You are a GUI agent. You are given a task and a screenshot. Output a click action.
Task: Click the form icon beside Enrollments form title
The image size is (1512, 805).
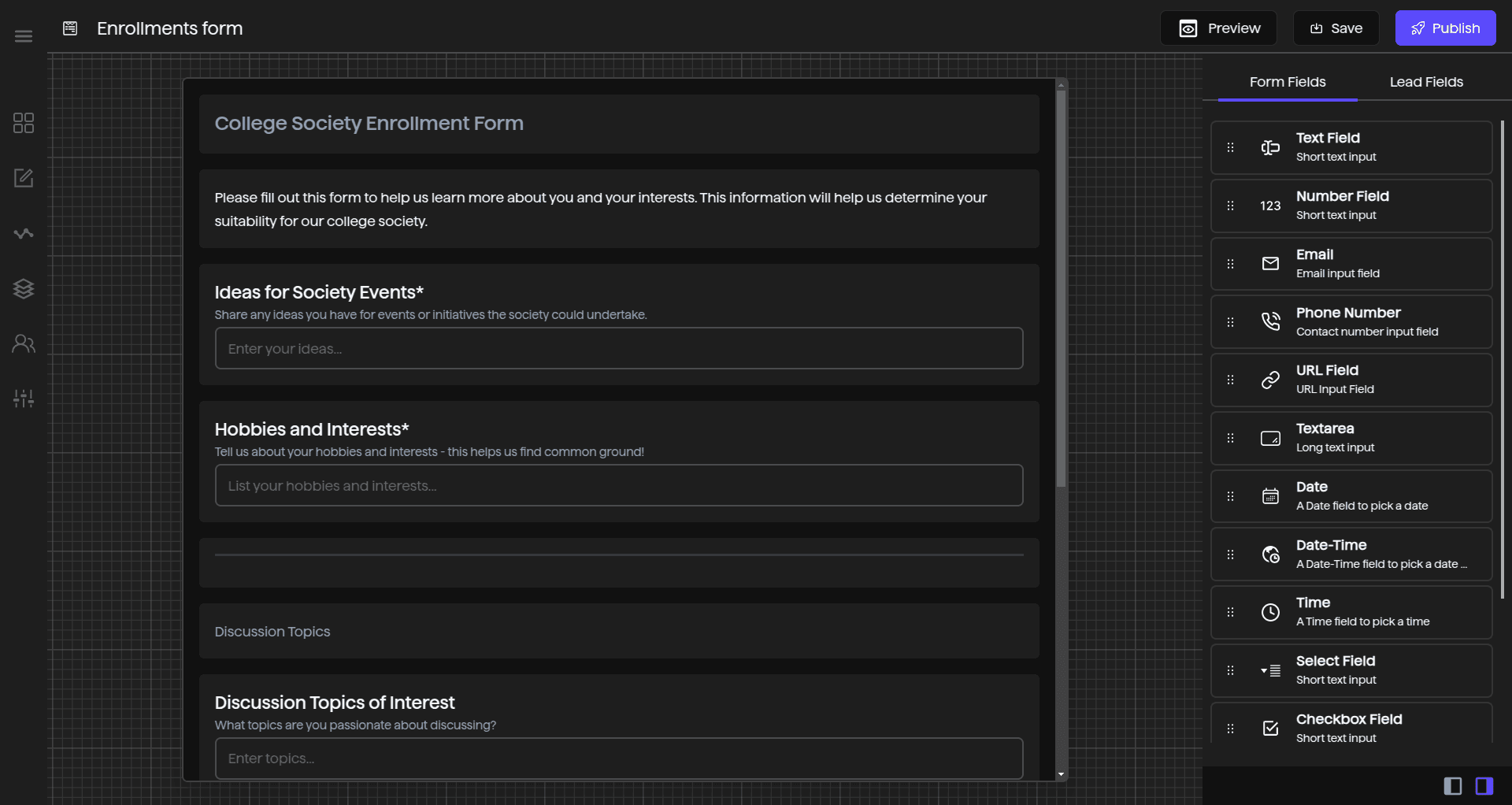70,28
